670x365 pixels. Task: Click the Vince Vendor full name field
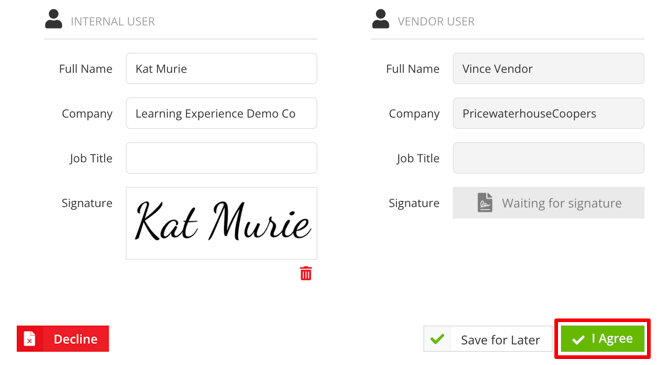(x=549, y=68)
